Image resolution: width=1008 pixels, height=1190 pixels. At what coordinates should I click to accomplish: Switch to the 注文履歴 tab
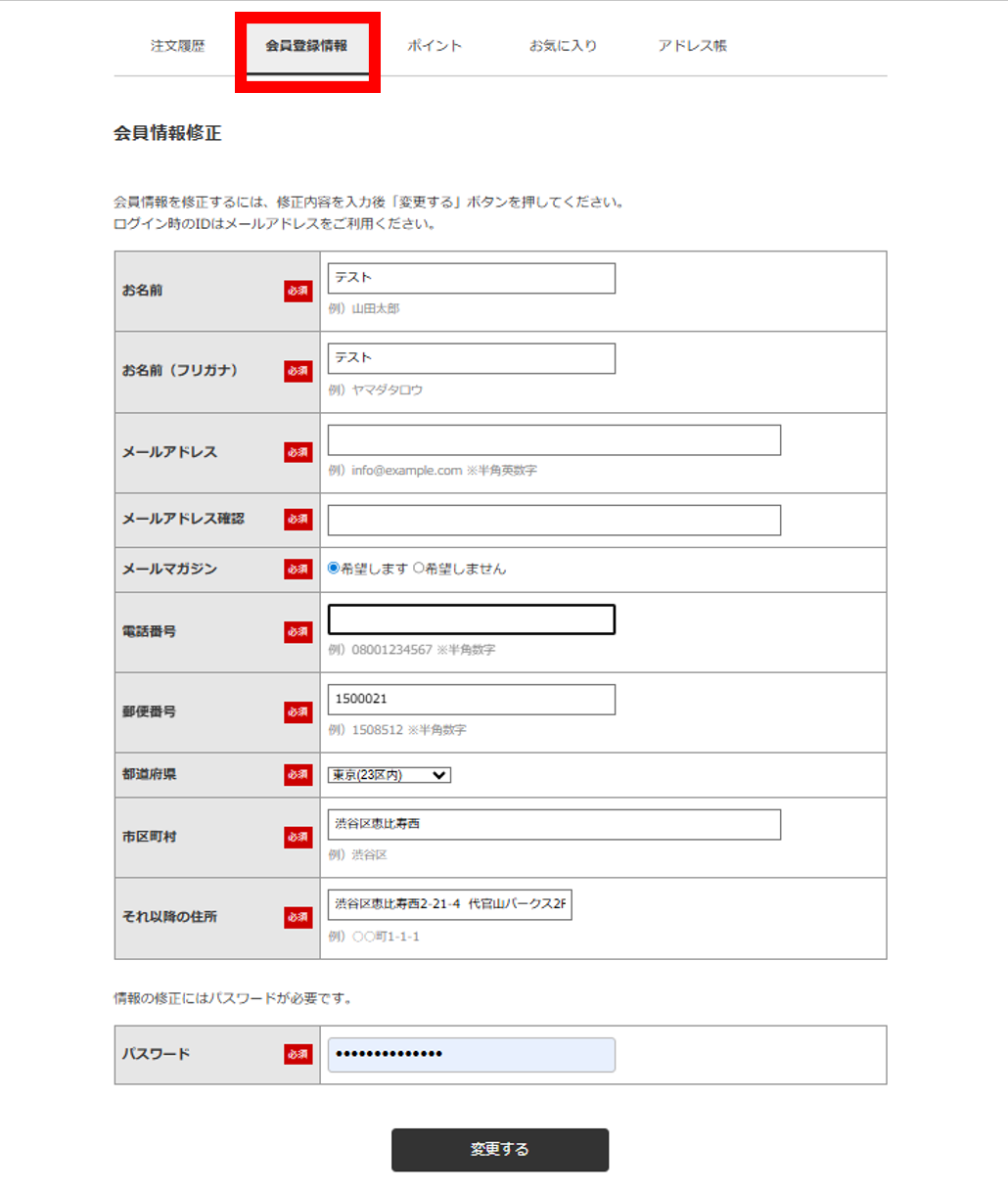point(176,45)
